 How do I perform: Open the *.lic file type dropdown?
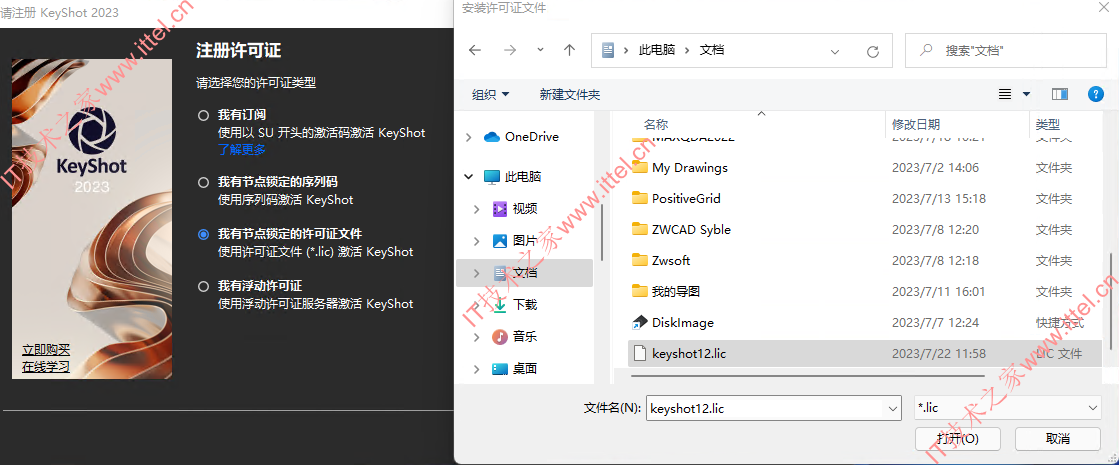click(1008, 408)
